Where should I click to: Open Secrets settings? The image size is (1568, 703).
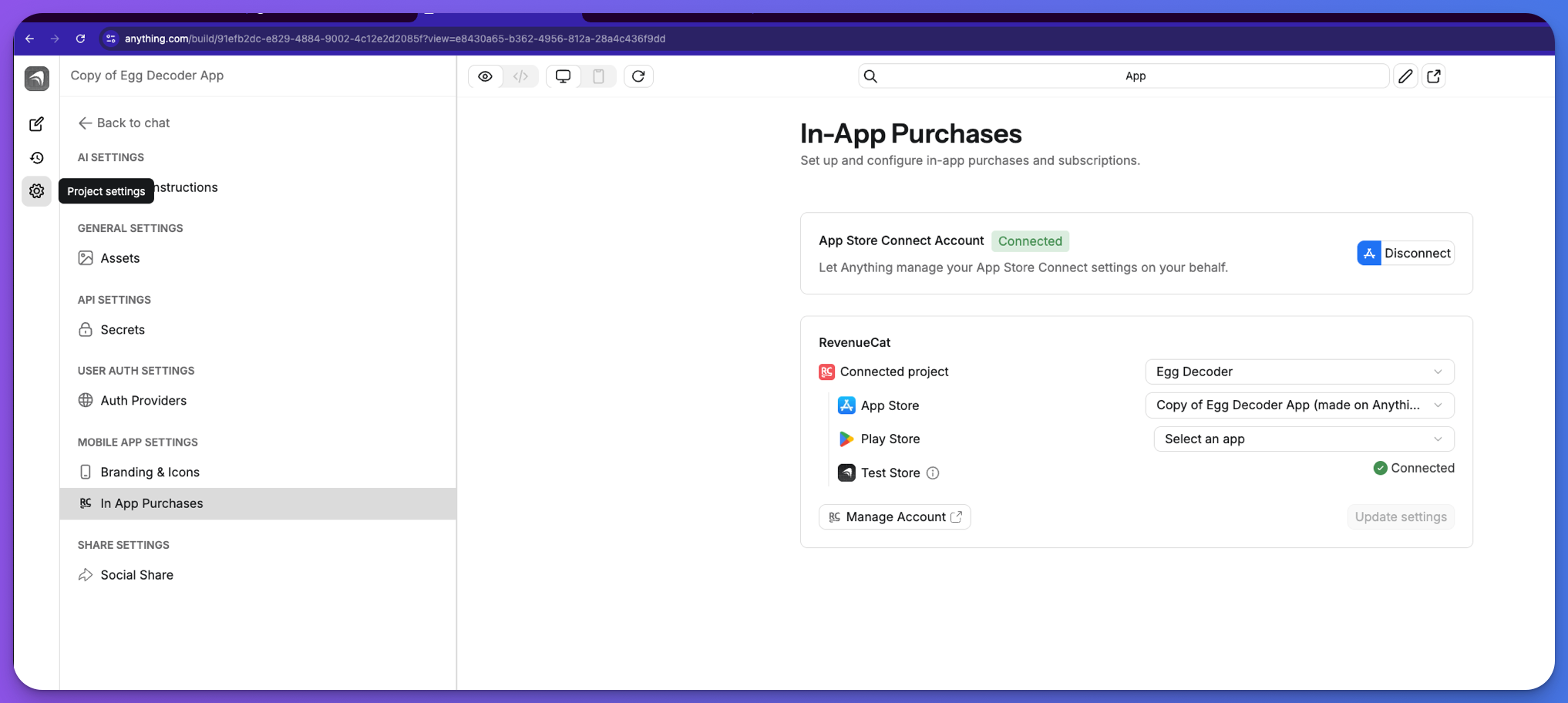click(257, 330)
